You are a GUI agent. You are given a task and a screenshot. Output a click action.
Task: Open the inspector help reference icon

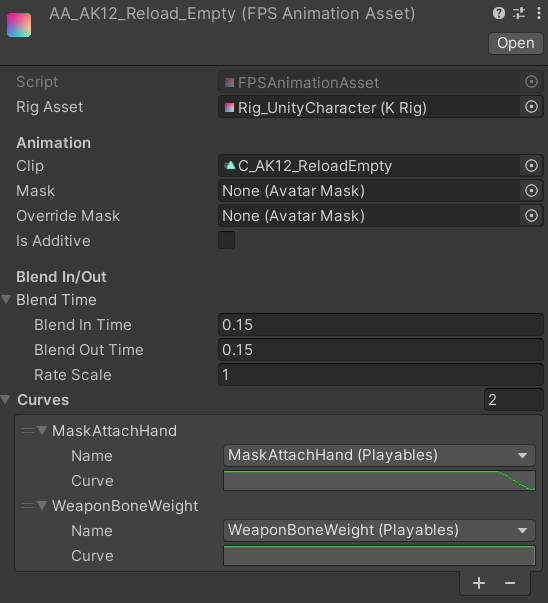pyautogui.click(x=499, y=13)
